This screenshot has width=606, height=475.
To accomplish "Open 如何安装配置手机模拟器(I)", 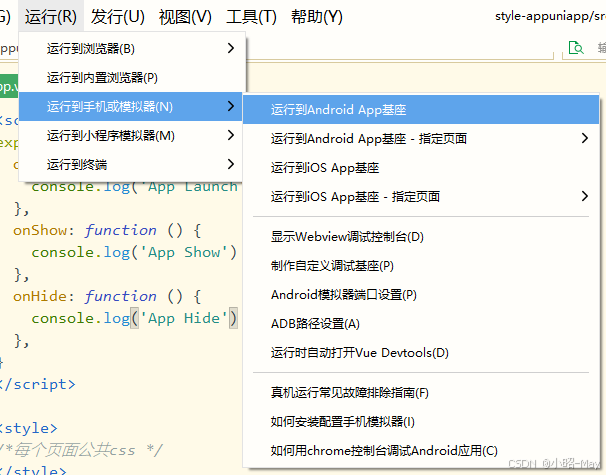I will [421, 422].
